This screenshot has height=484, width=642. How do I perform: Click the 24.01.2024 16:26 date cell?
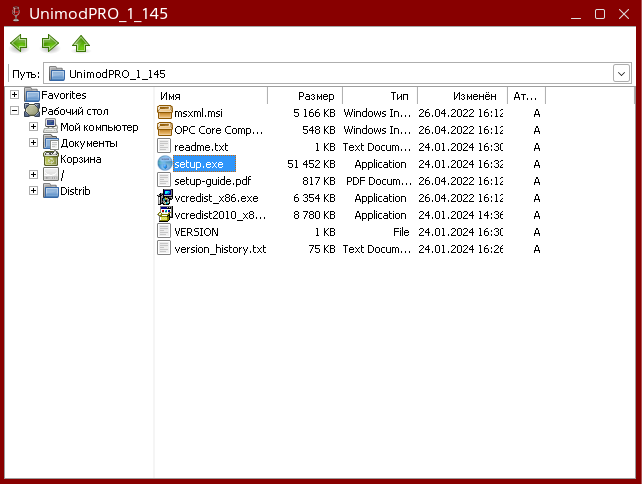461,249
